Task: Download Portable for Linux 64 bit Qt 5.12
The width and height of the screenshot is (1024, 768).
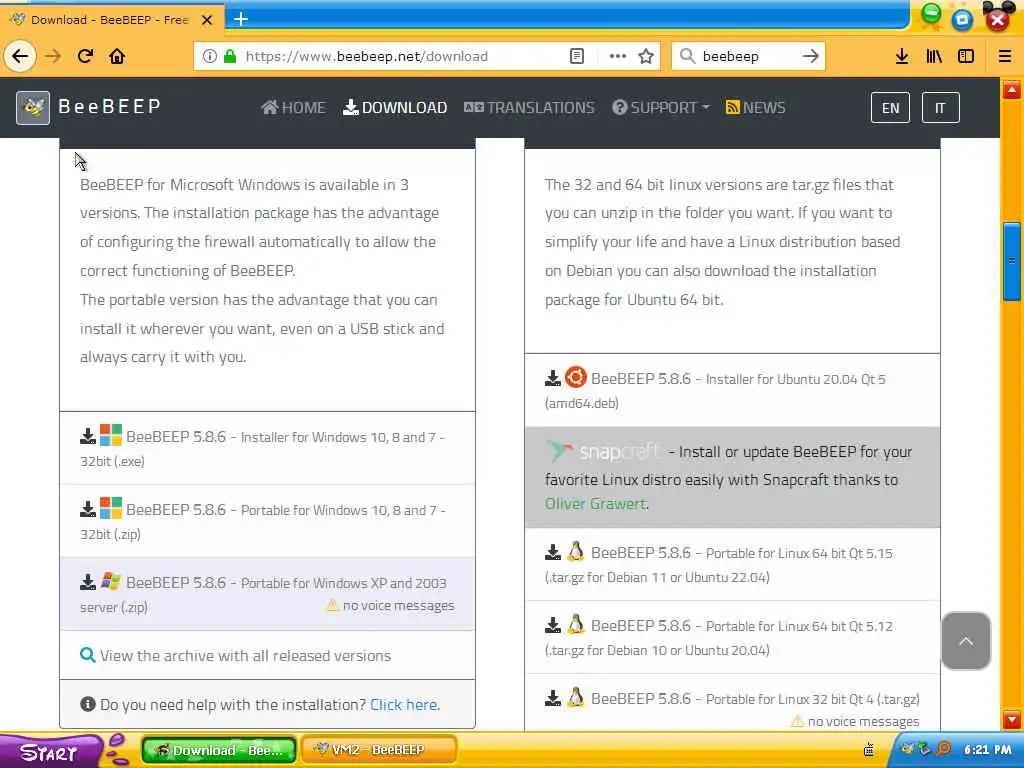Action: 732,637
